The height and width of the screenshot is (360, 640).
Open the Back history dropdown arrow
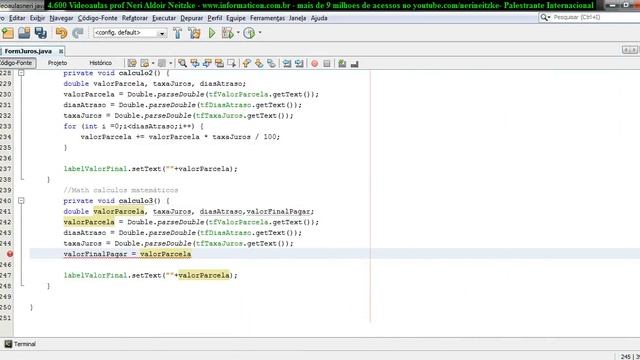(x=153, y=63)
